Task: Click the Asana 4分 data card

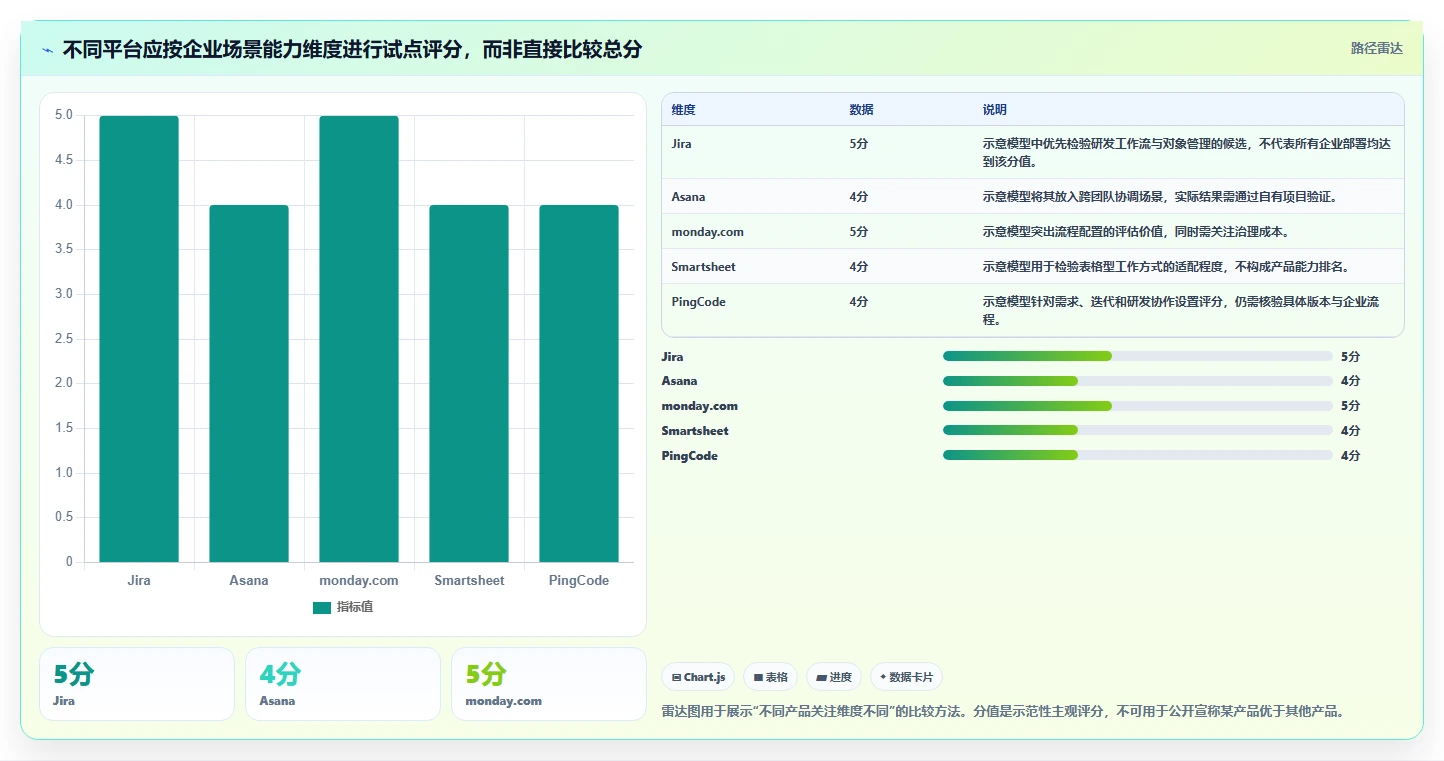Action: coord(343,684)
